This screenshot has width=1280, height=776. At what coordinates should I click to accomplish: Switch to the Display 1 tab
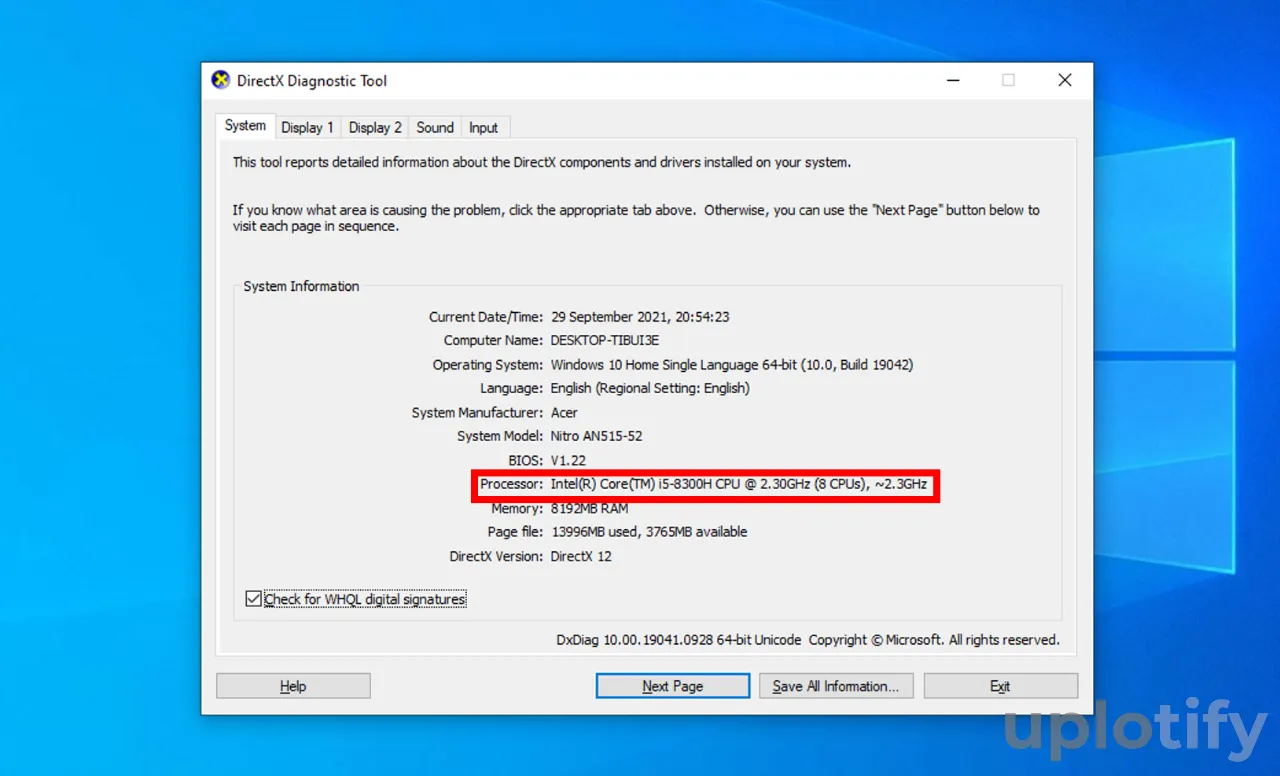point(307,128)
